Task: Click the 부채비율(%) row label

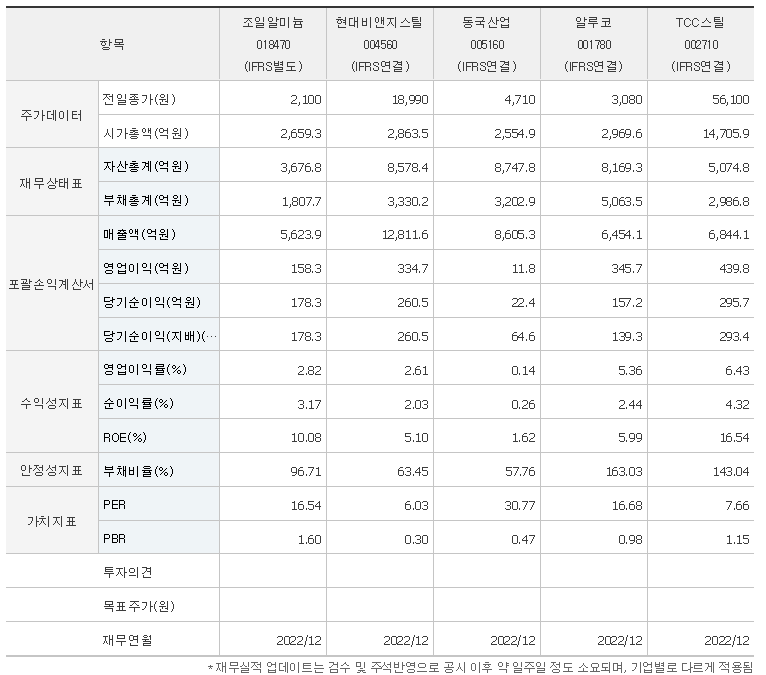Action: point(138,471)
